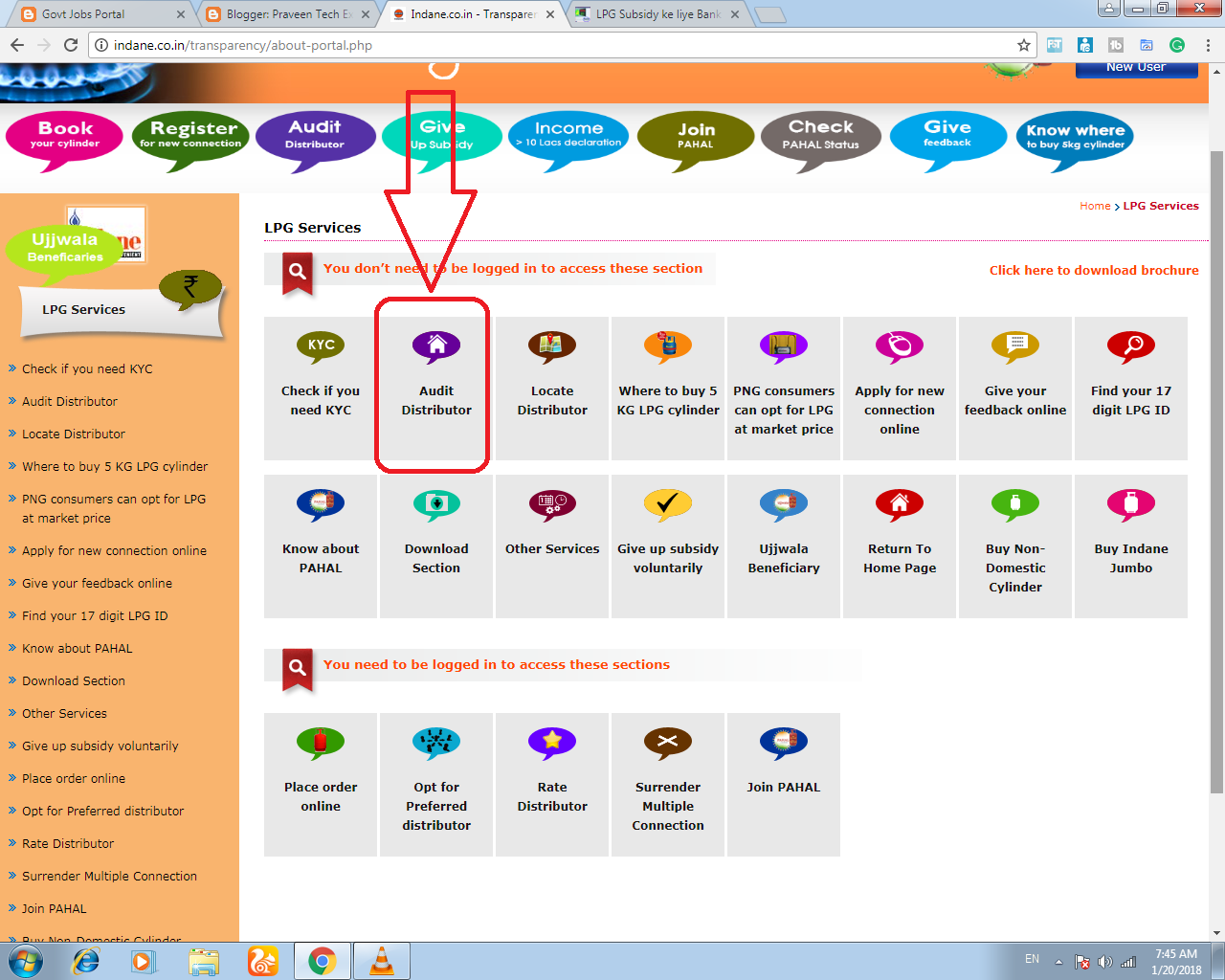Switch to Blogger: Praveen Tech tab
Viewport: 1225px width, 980px height.
(x=288, y=14)
